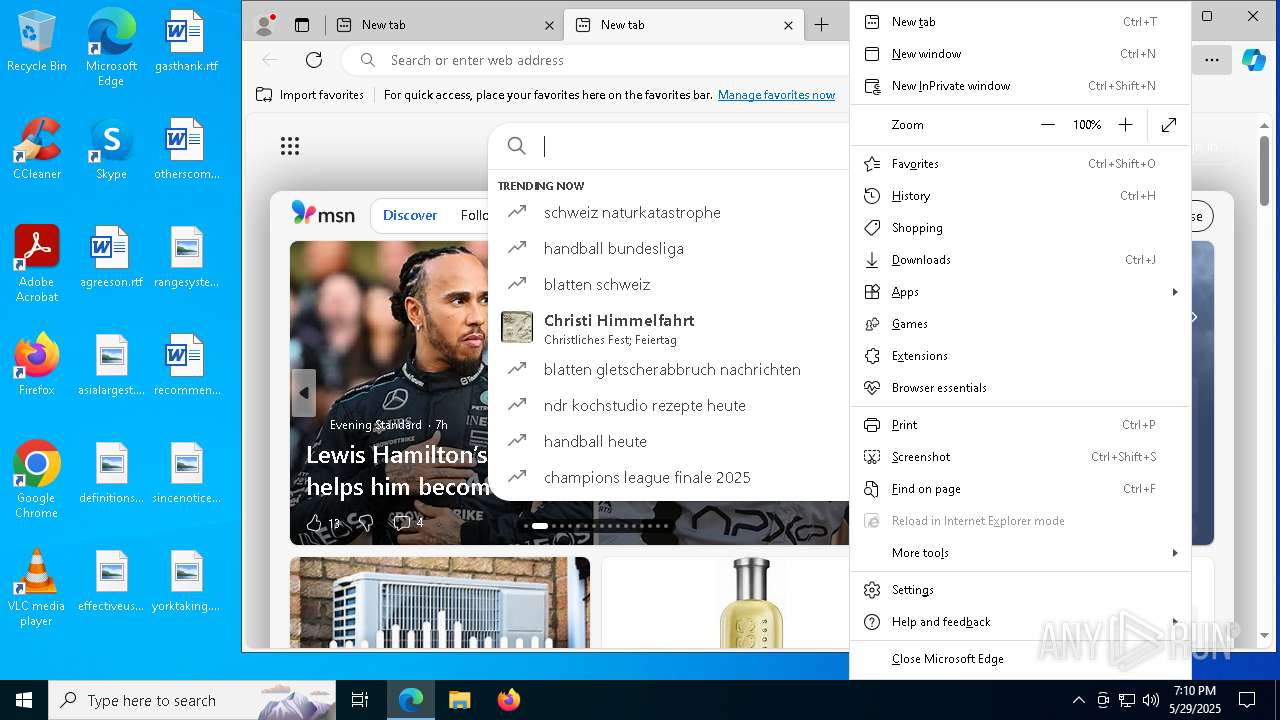This screenshot has height=720, width=1280.
Task: Click the Manage favorites now link
Action: point(776,95)
